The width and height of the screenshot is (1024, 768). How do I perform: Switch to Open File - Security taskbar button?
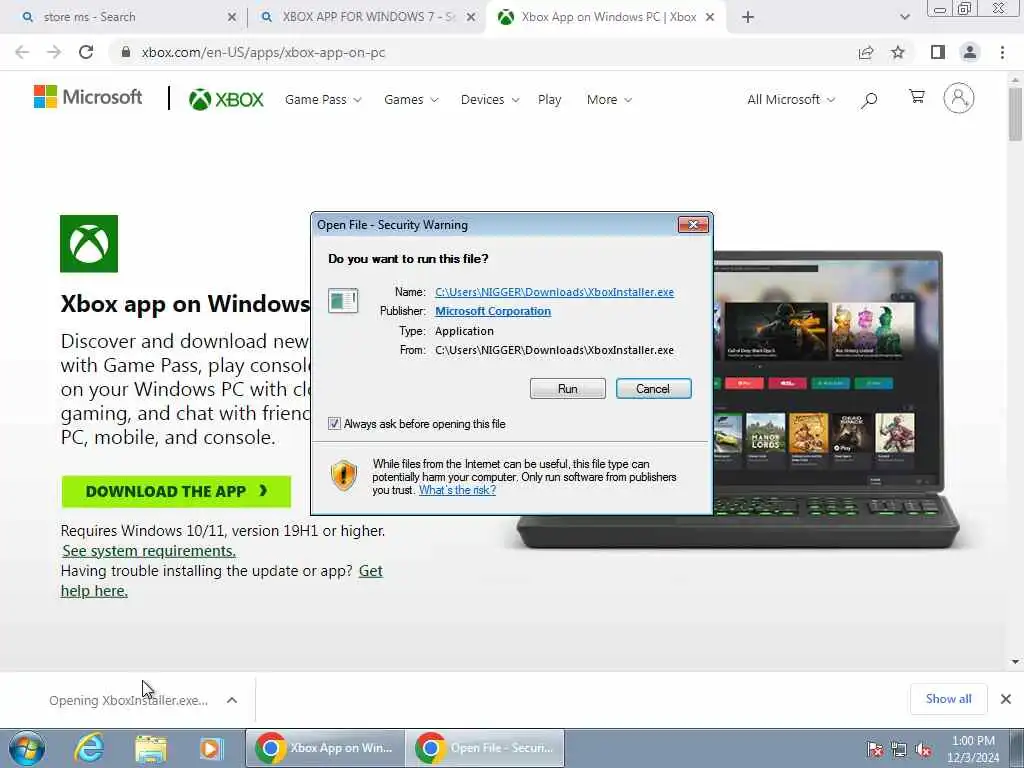tap(485, 748)
